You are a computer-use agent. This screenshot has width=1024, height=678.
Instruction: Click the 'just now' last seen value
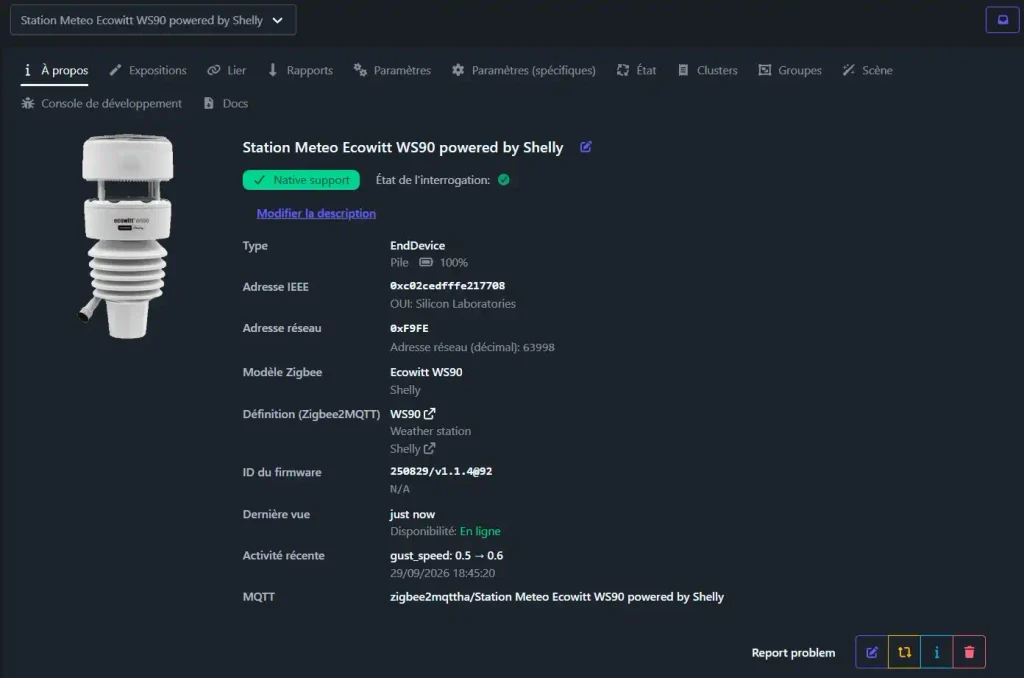click(x=412, y=515)
